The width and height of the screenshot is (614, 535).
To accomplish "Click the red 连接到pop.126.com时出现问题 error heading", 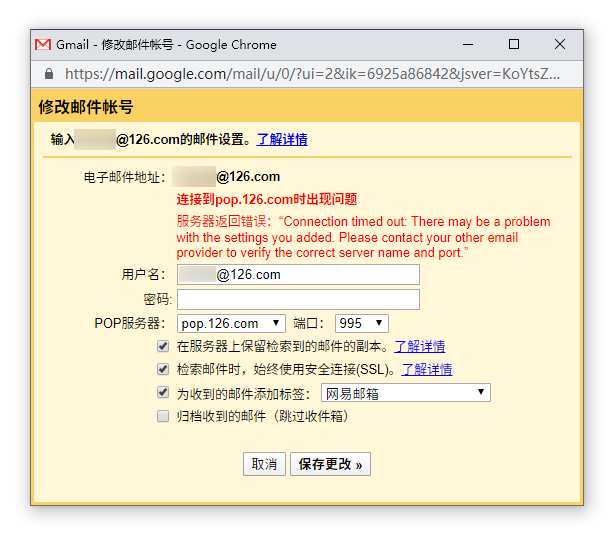I will coord(267,199).
